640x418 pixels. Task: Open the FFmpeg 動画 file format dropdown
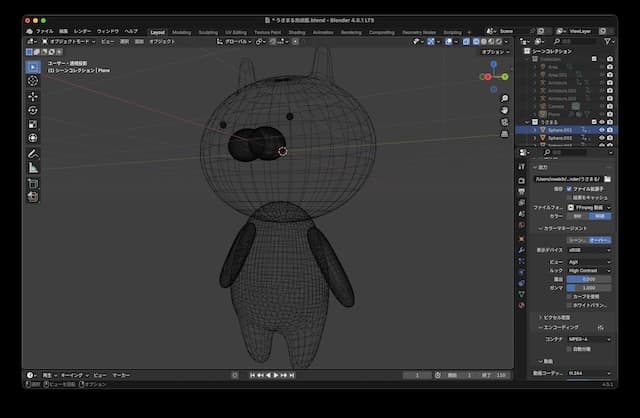tap(589, 207)
